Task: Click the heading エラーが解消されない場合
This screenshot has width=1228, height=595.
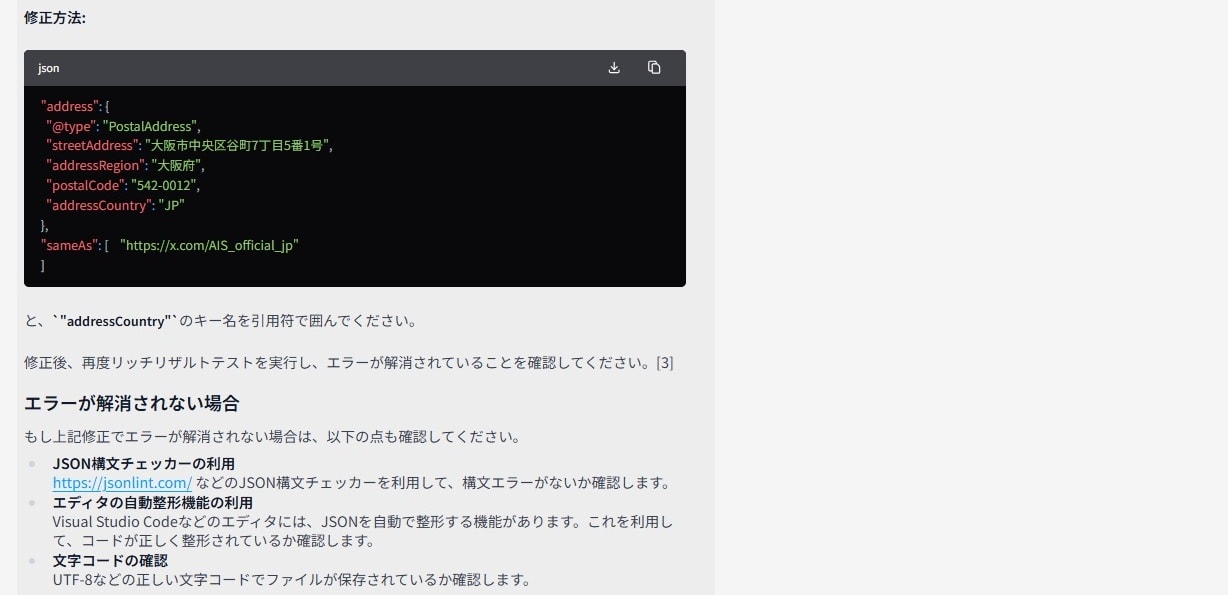Action: click(131, 403)
